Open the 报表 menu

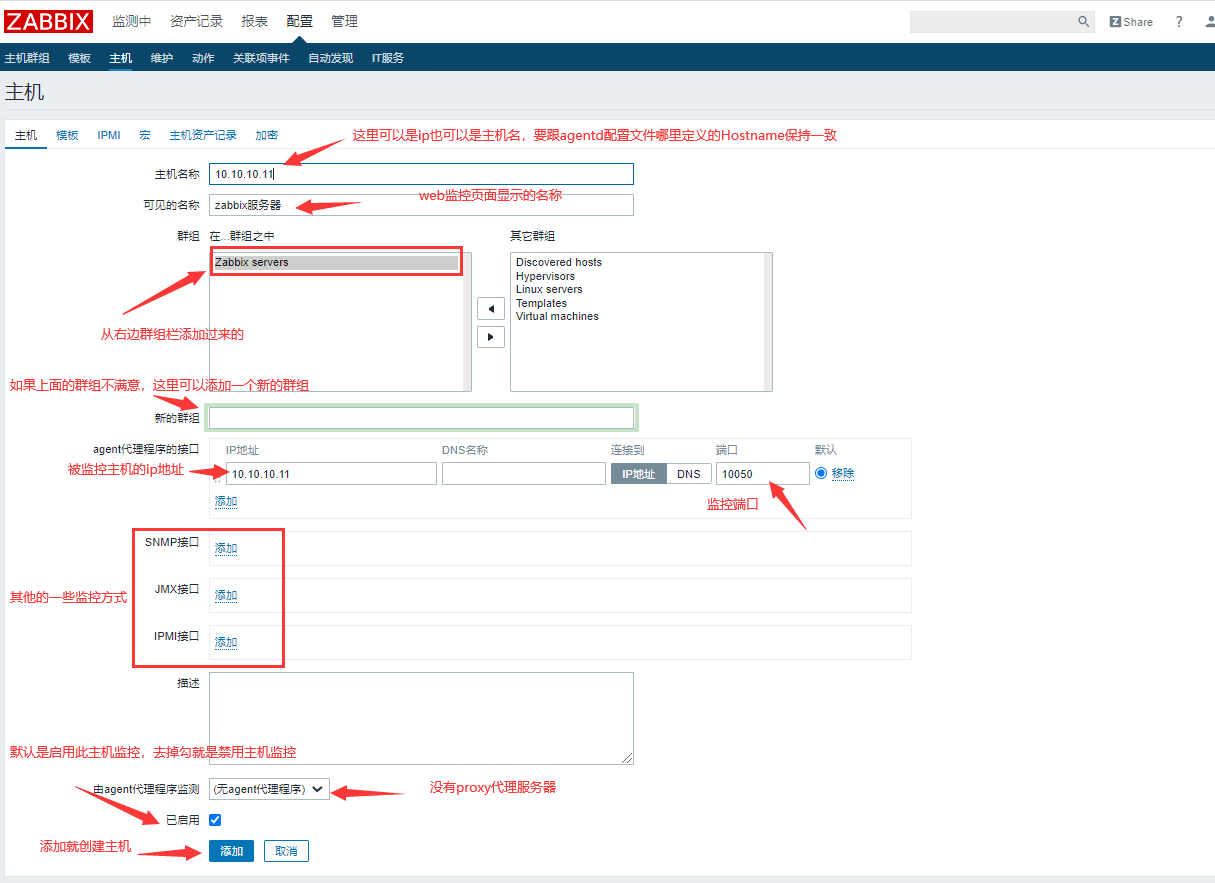[x=254, y=21]
